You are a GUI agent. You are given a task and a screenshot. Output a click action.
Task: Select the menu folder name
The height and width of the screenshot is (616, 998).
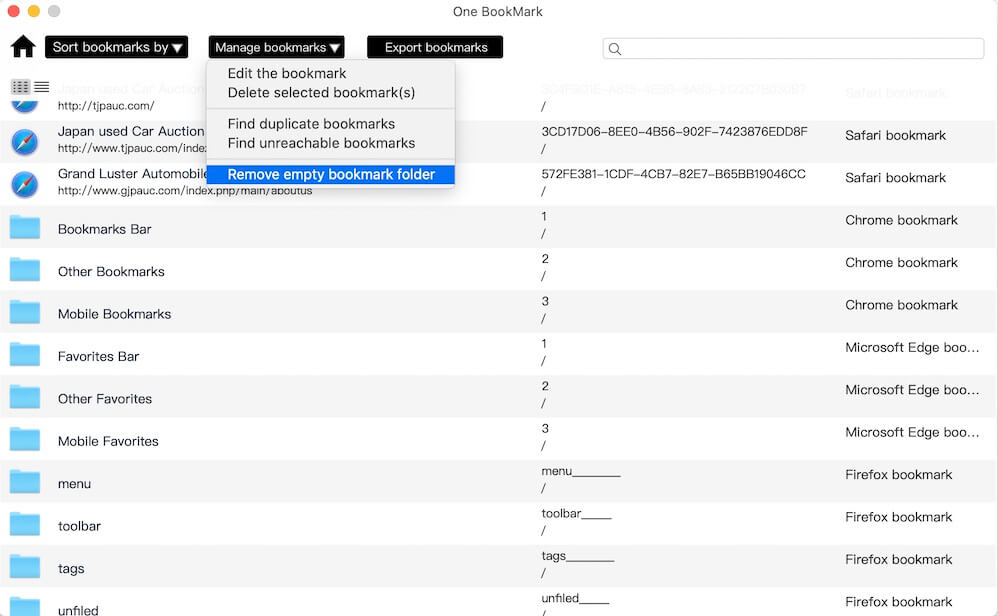74,484
